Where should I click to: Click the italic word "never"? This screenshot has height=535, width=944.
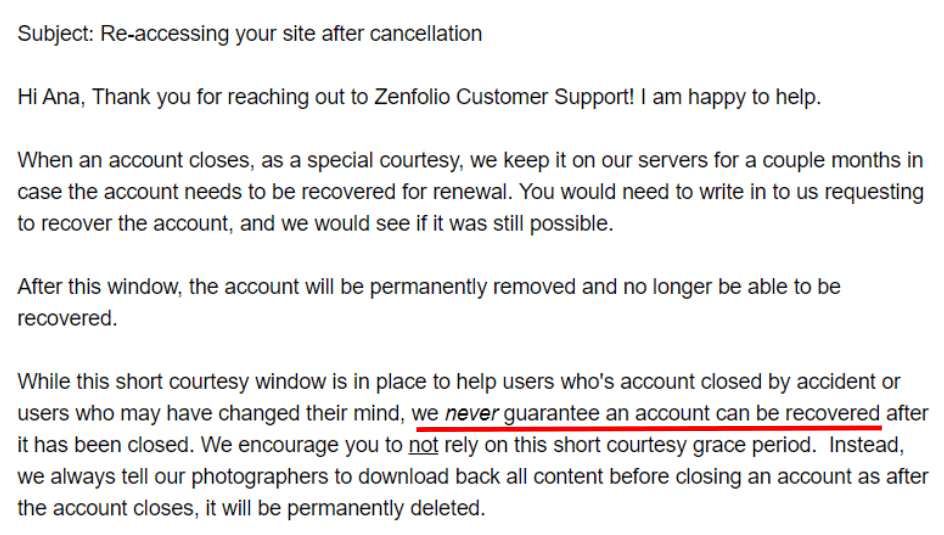(471, 414)
